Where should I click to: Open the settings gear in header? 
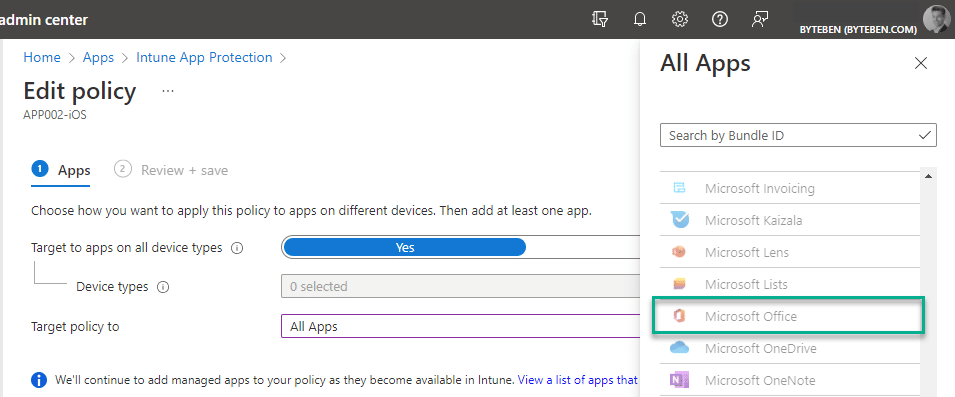pos(680,19)
